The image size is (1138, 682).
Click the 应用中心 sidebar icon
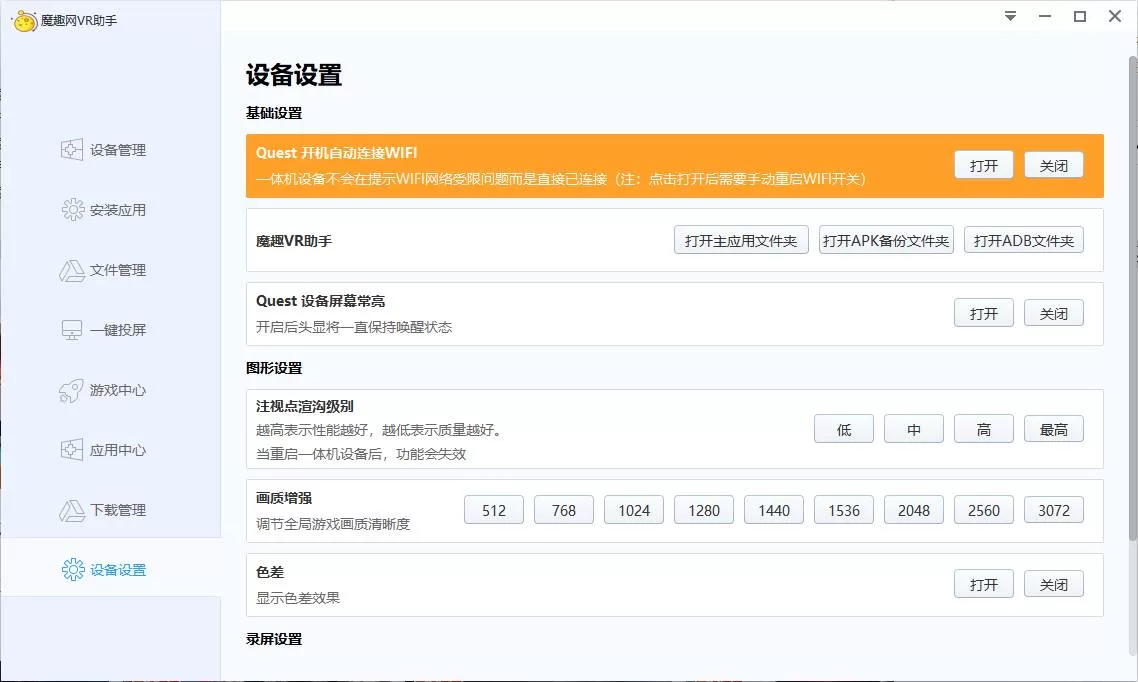point(72,450)
